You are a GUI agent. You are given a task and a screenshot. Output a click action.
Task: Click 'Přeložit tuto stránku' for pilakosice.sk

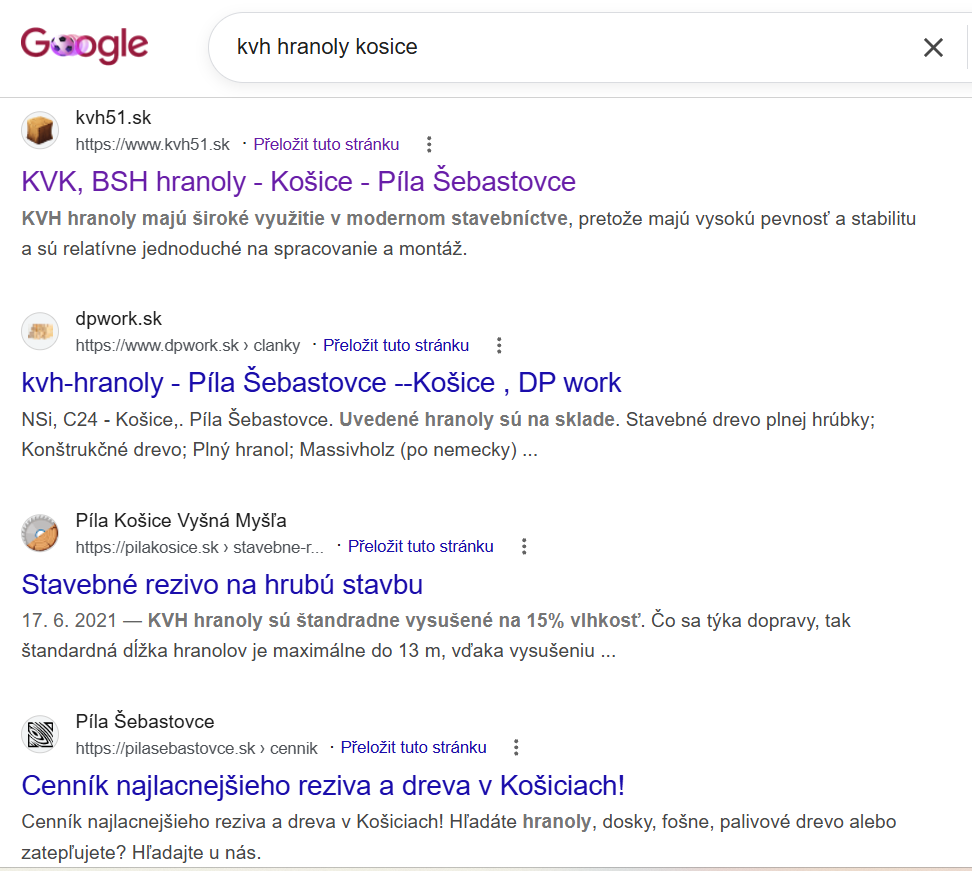[420, 546]
